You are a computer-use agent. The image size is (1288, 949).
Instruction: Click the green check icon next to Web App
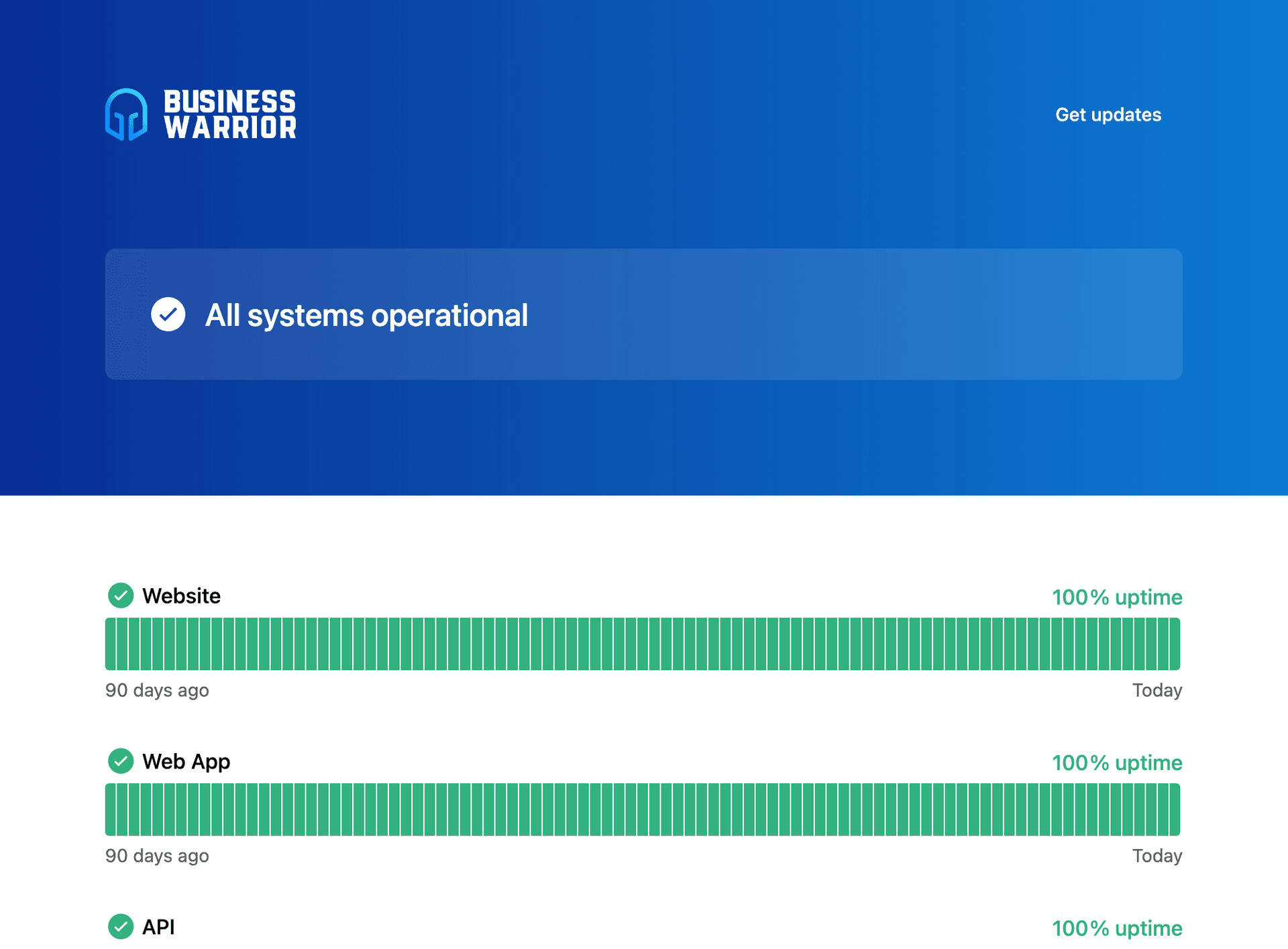point(121,761)
